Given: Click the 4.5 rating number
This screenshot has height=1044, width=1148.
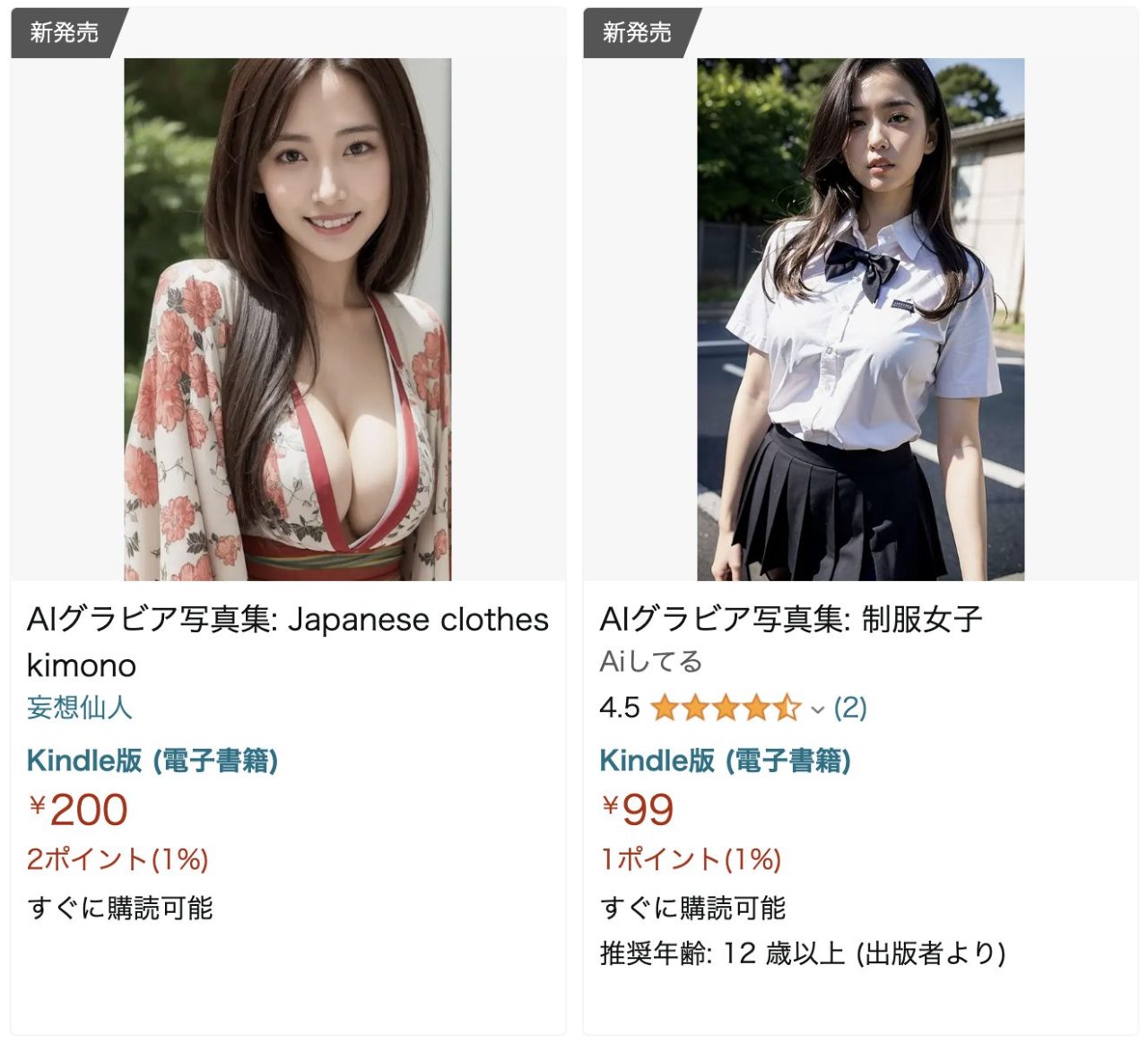Looking at the screenshot, I should [620, 708].
